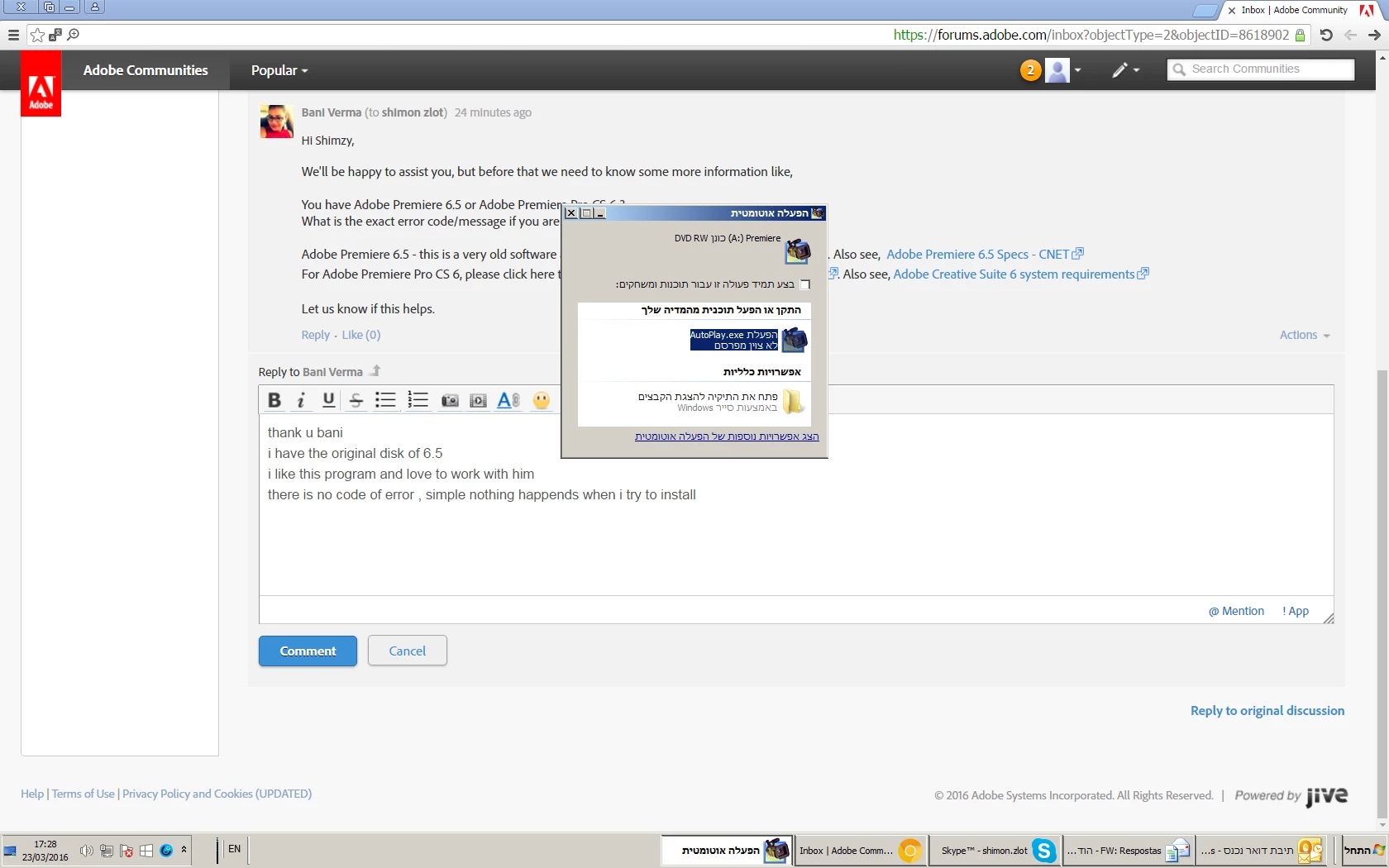The height and width of the screenshot is (868, 1389).
Task: Open FW: Respostas taskbar item
Action: (1128, 851)
